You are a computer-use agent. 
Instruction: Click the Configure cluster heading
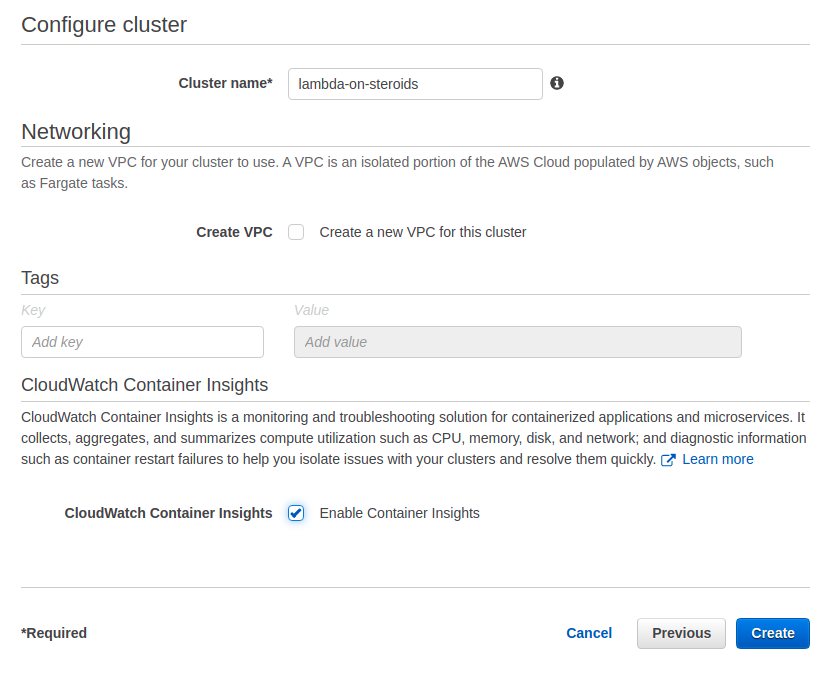click(x=104, y=25)
